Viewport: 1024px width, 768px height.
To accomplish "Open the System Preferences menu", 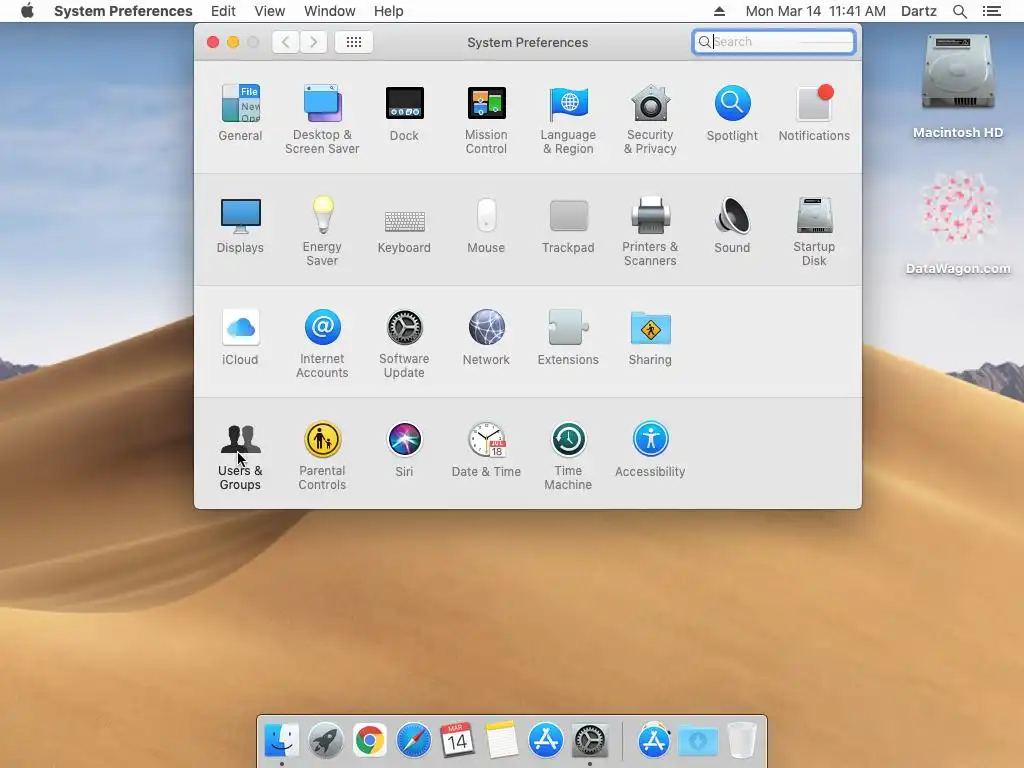I will coord(123,11).
